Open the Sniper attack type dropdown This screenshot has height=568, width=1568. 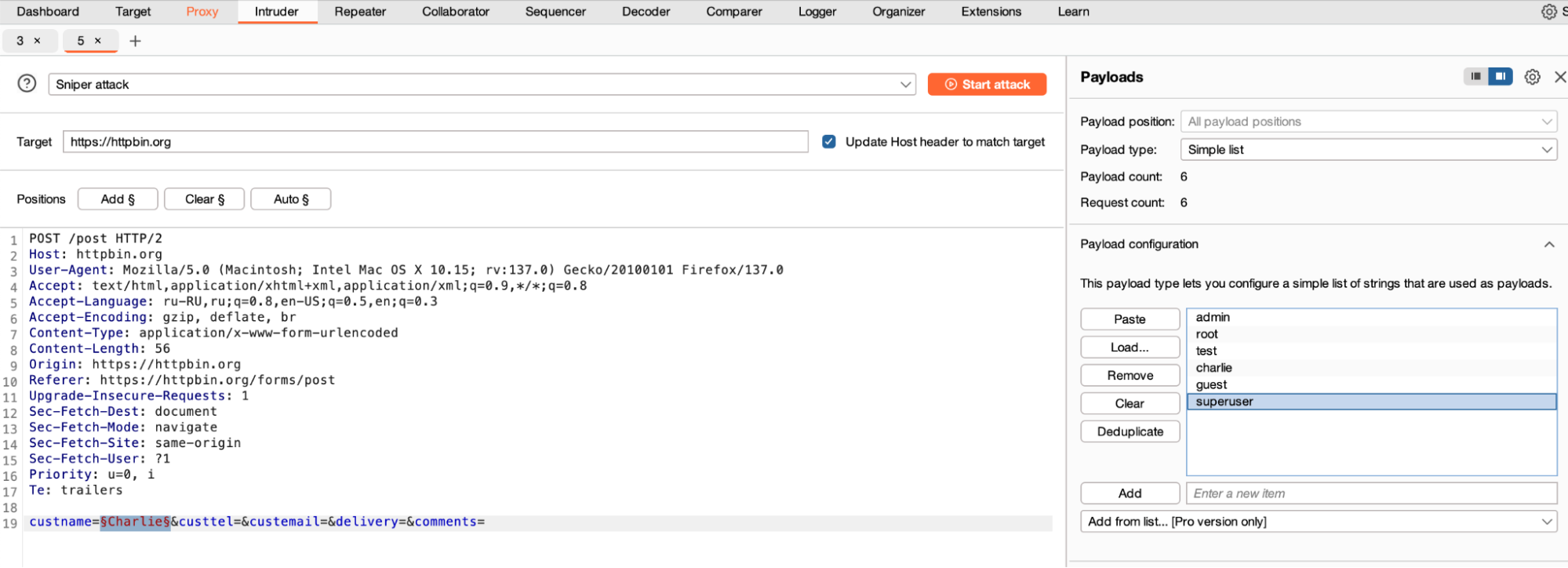(482, 85)
